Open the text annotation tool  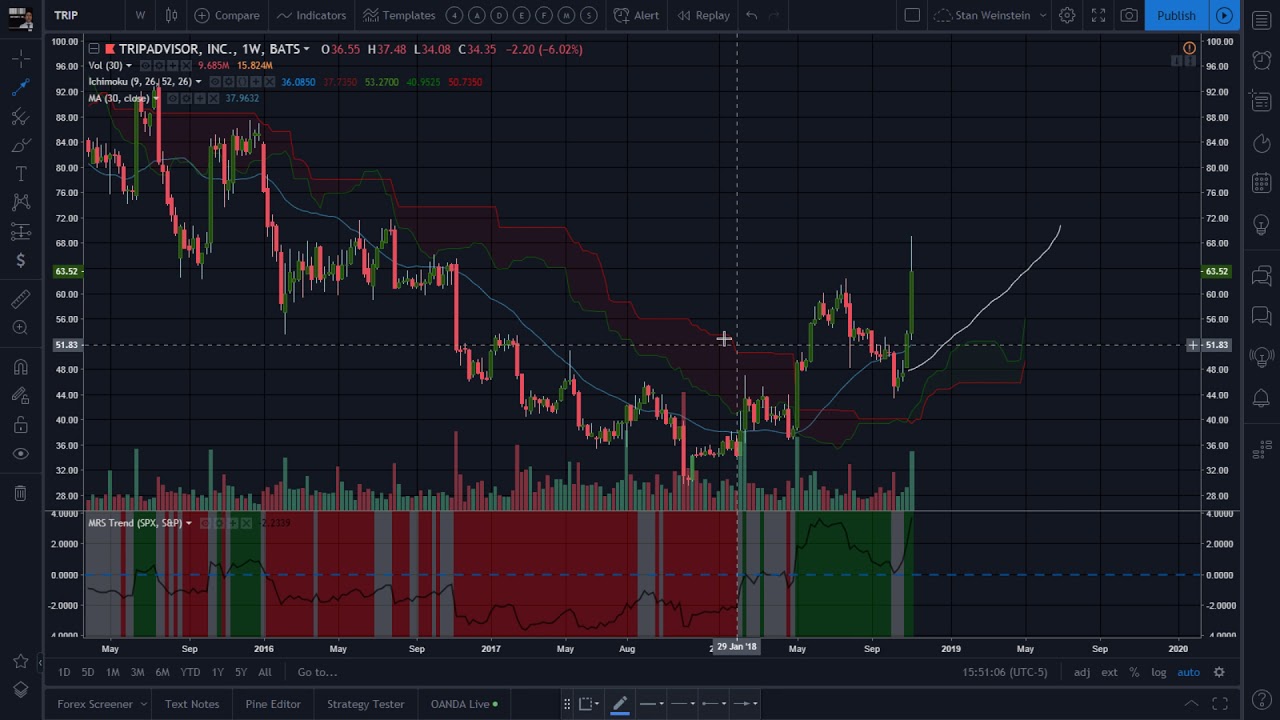[20, 174]
